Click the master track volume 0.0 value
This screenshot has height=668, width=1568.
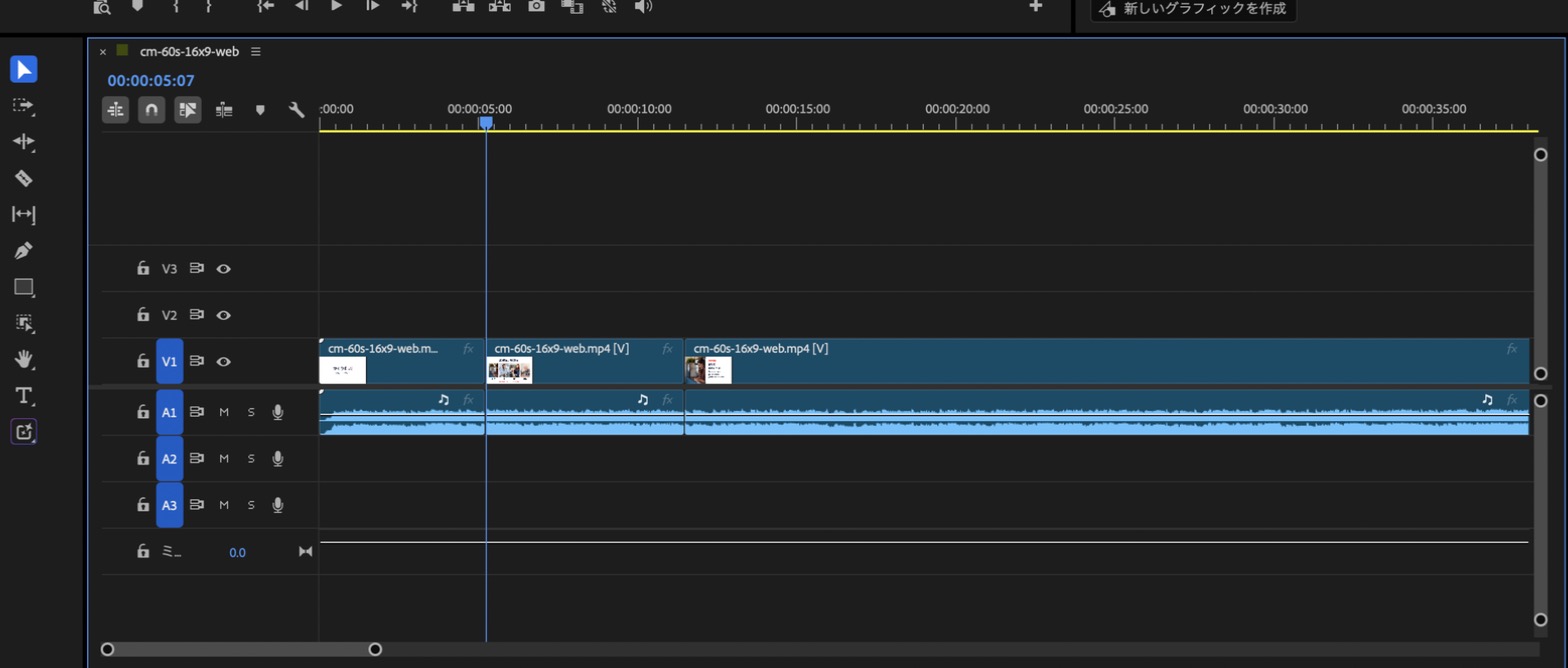[x=237, y=552]
